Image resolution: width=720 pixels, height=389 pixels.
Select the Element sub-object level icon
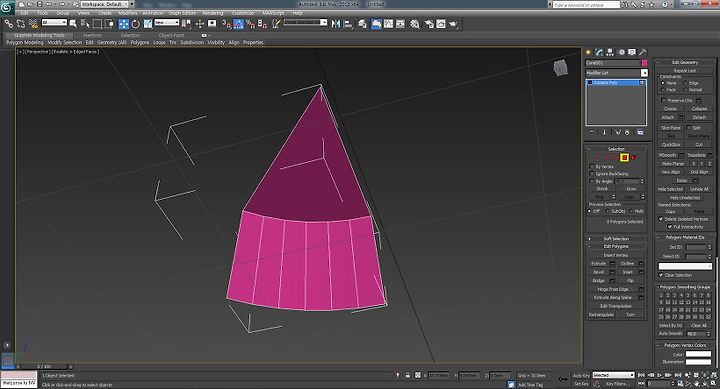[x=633, y=158]
